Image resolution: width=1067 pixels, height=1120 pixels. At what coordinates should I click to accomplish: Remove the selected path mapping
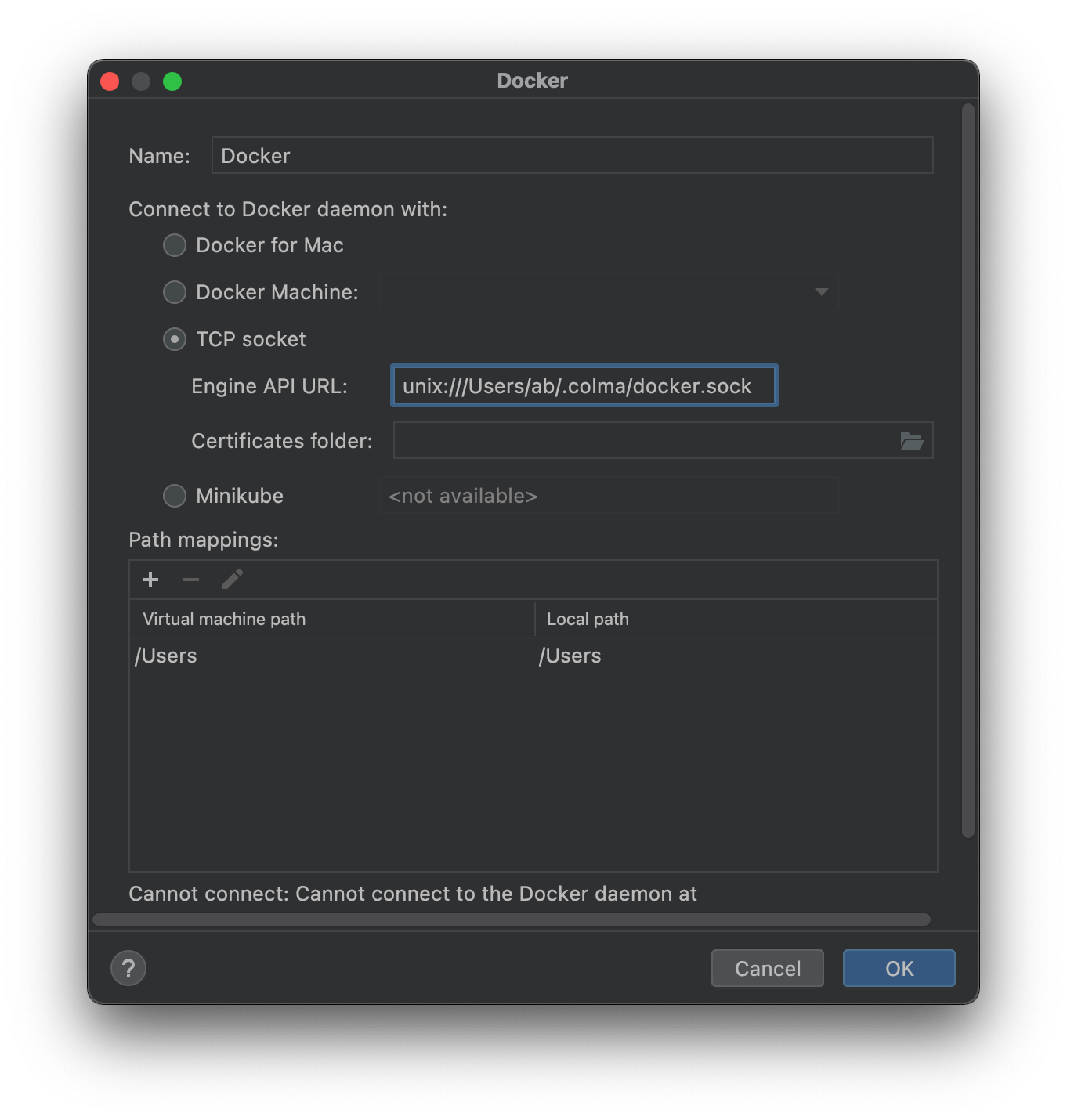coord(190,580)
